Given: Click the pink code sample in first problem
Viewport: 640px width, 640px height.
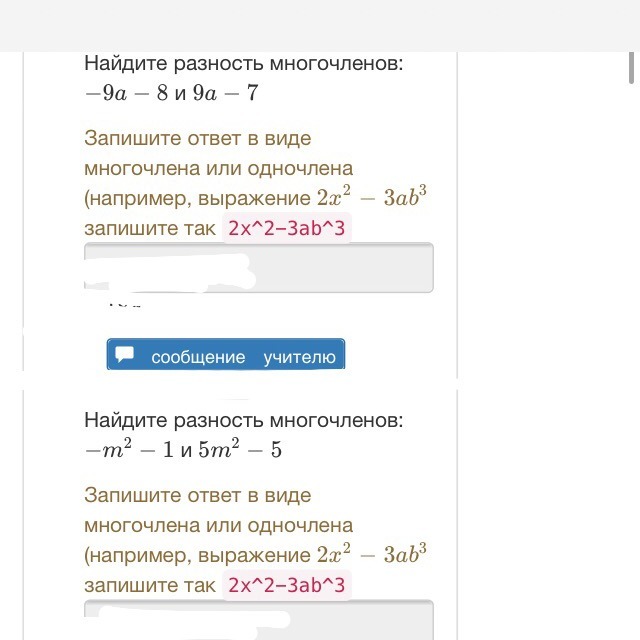Looking at the screenshot, I should [287, 228].
